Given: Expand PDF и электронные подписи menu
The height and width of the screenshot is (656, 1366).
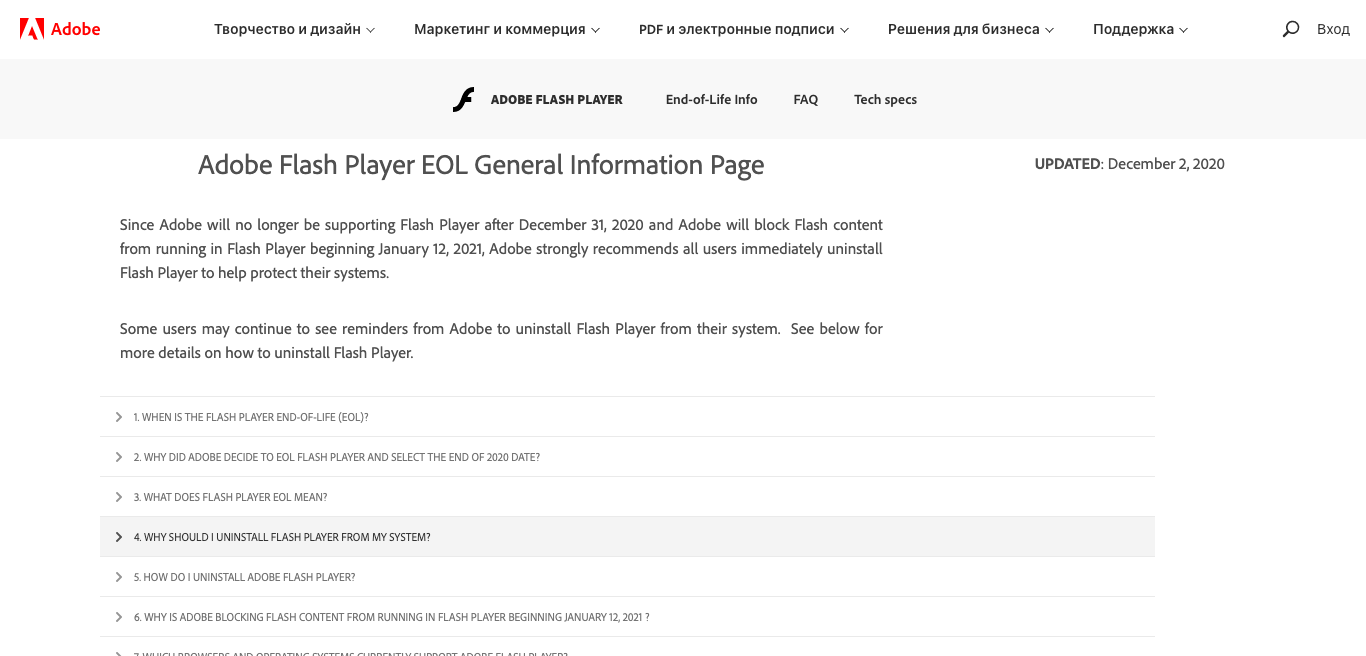Looking at the screenshot, I should (743, 30).
